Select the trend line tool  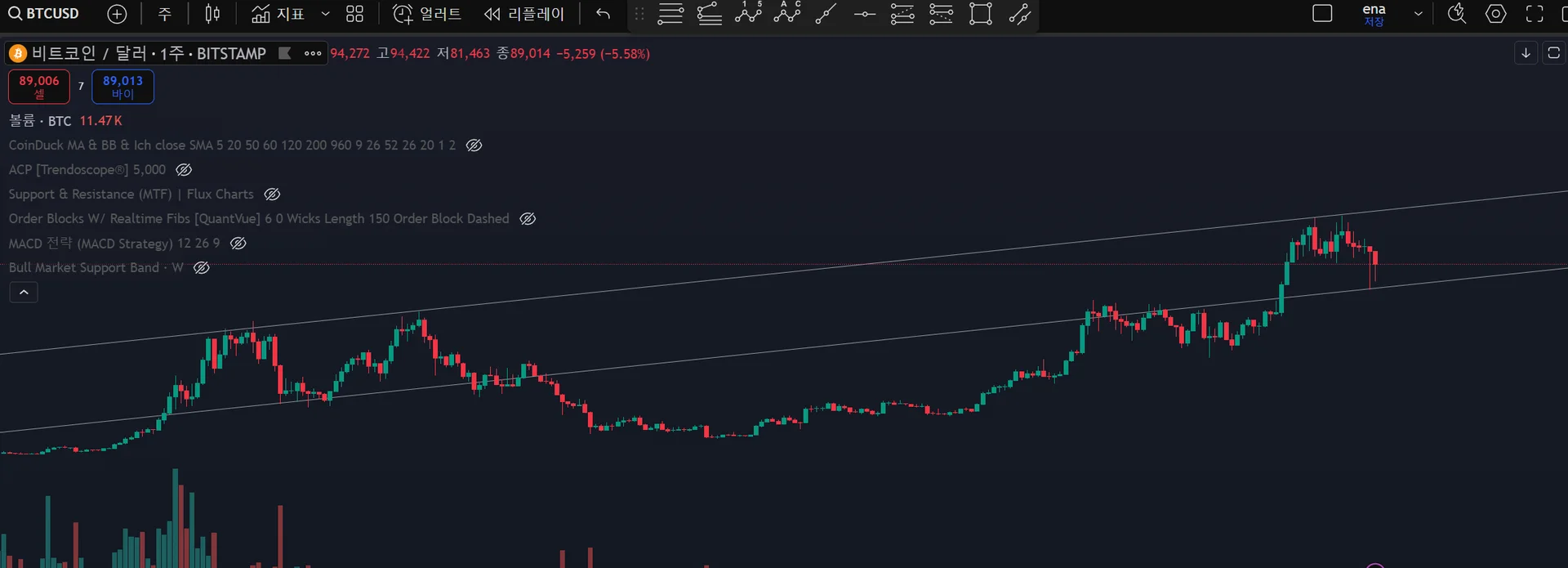826,14
